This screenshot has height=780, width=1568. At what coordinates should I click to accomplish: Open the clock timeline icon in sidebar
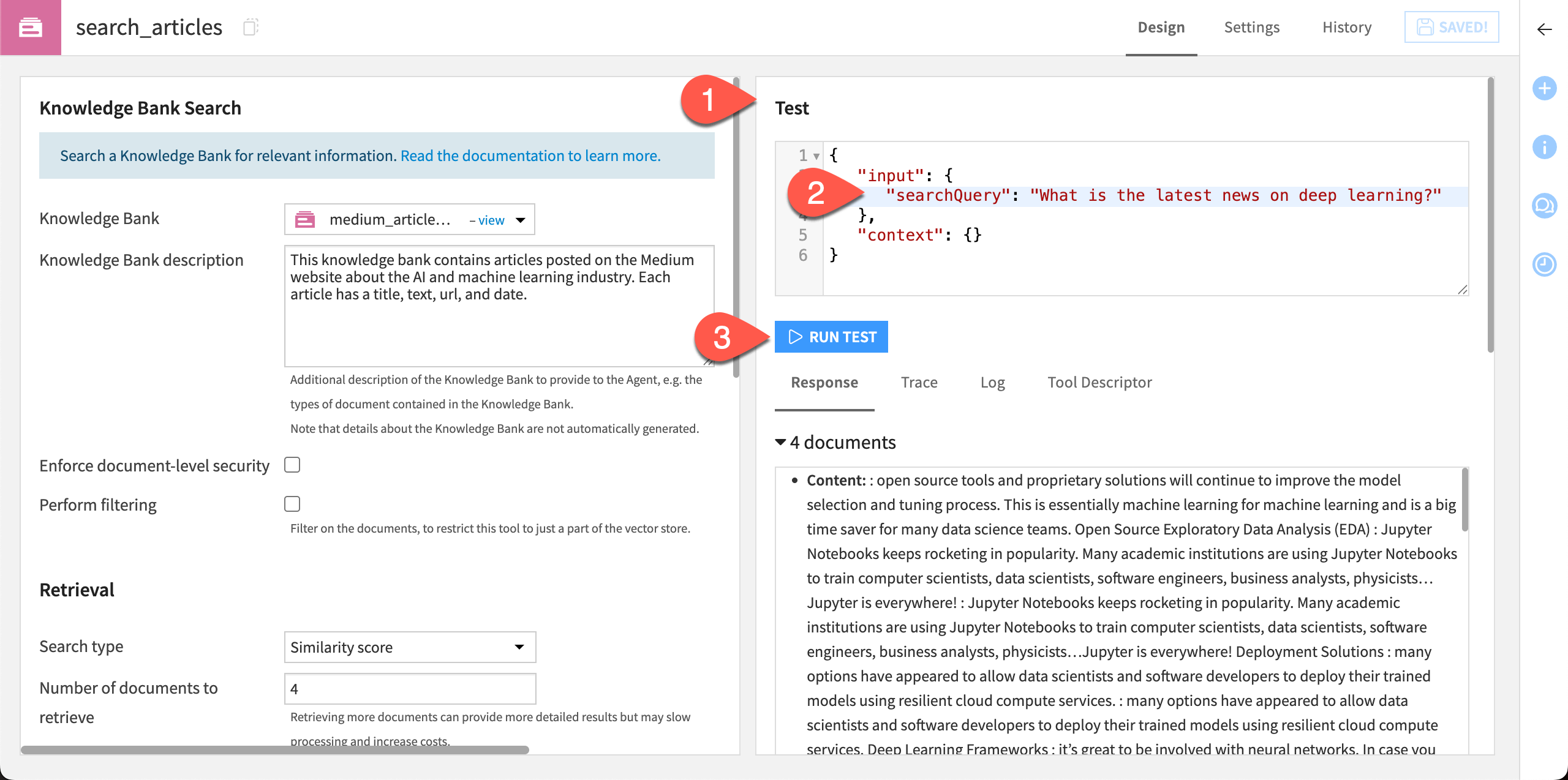(x=1544, y=264)
